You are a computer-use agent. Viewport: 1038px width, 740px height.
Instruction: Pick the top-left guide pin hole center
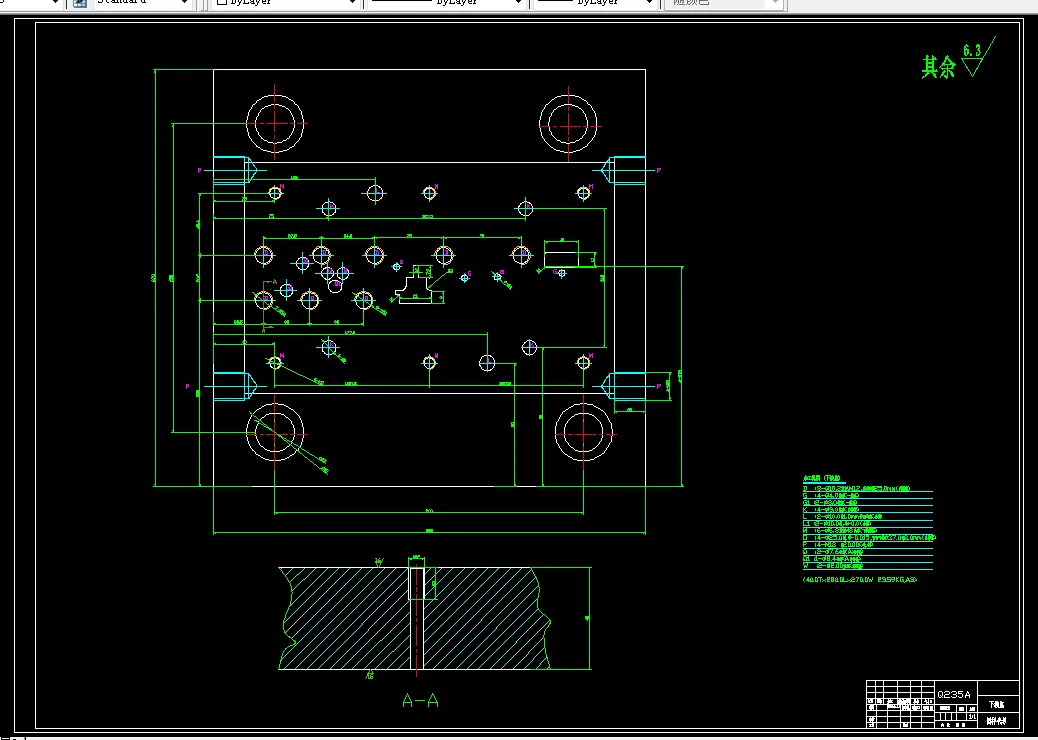coord(275,124)
